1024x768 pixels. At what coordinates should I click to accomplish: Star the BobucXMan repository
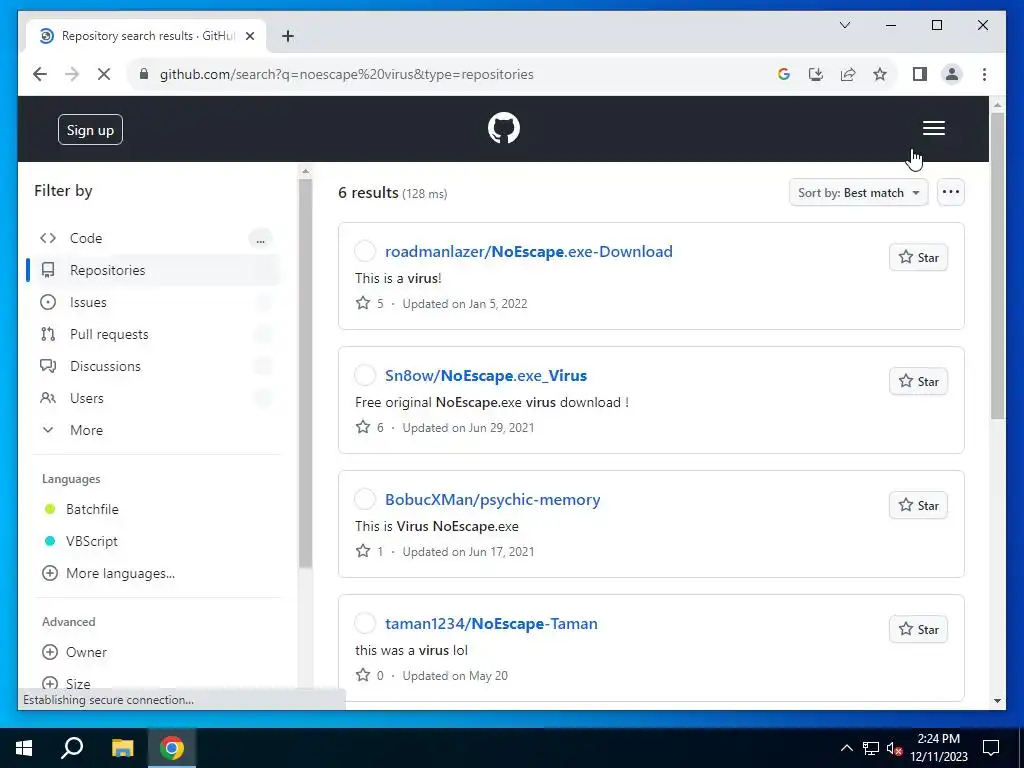918,505
